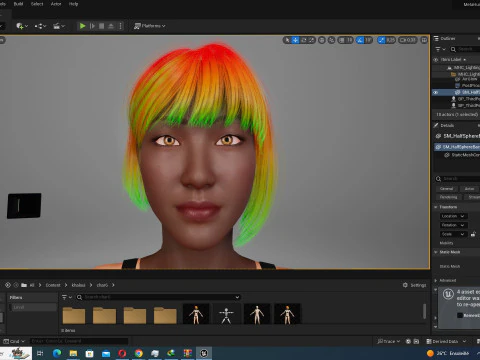Open the grid snap size value

coord(349,40)
